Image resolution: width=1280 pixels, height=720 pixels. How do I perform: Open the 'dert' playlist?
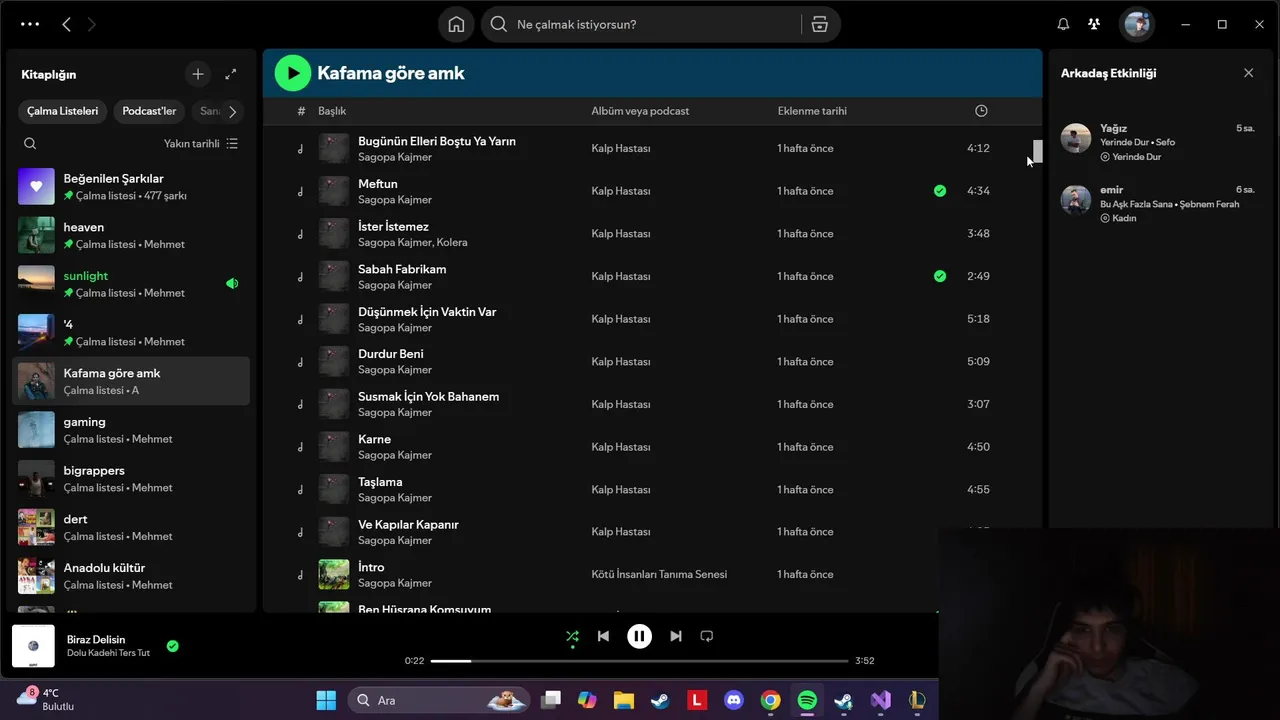[131, 527]
